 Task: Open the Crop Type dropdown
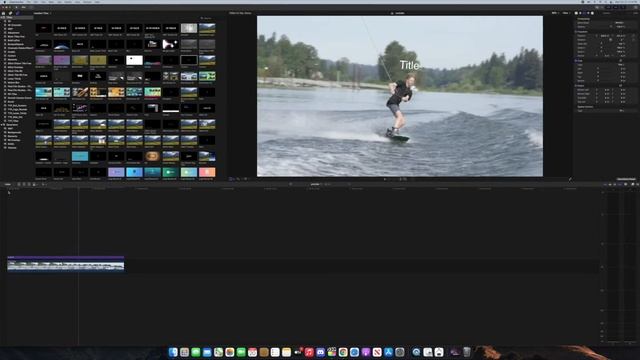click(x=621, y=64)
